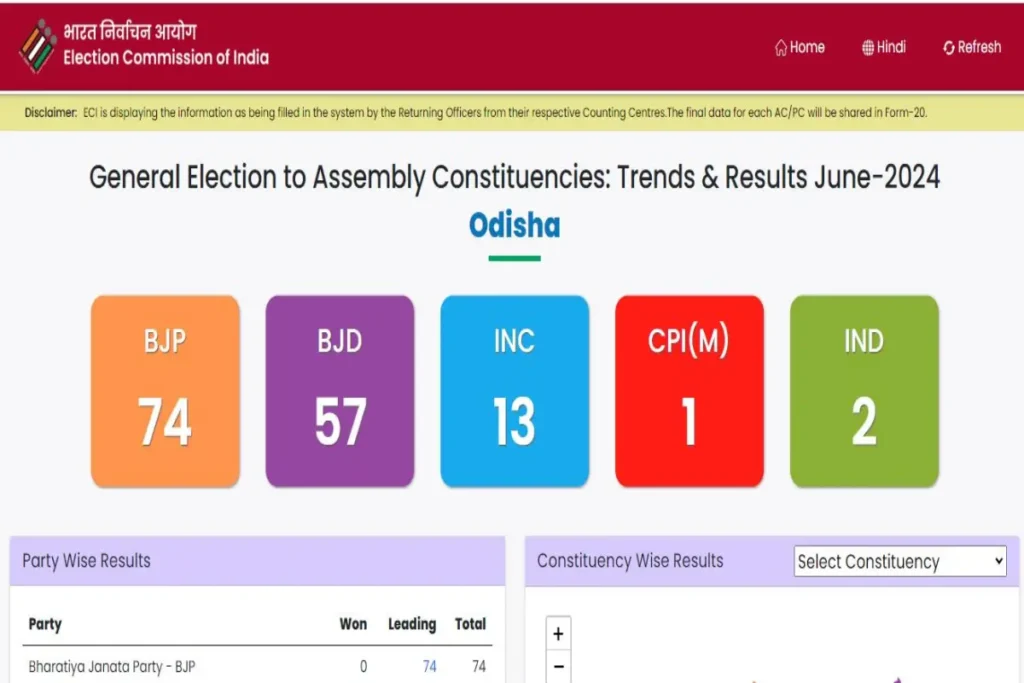Image resolution: width=1024 pixels, height=683 pixels.
Task: Open BJP leading count 74 link
Action: click(x=429, y=666)
